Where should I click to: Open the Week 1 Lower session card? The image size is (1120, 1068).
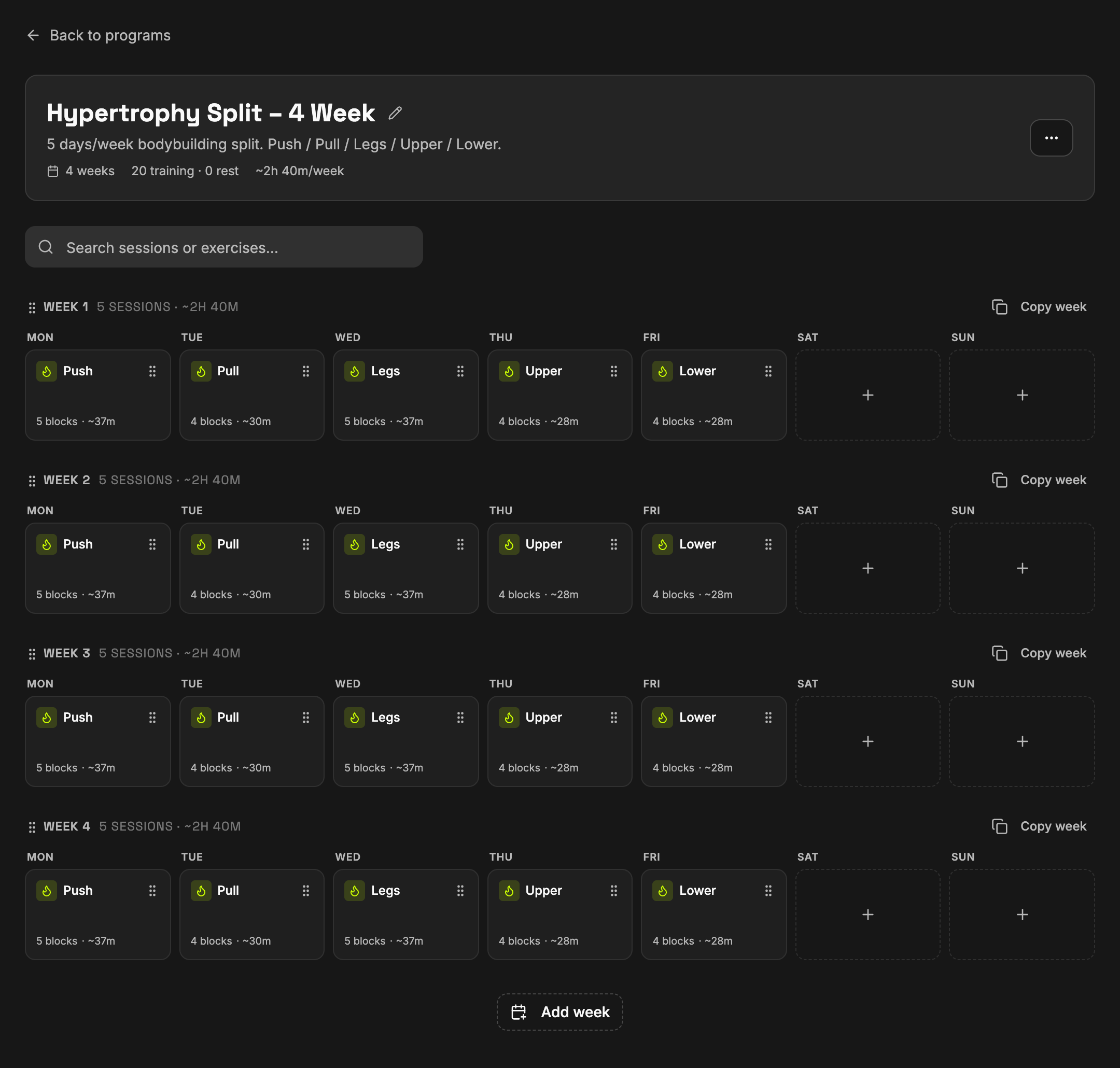[713, 395]
